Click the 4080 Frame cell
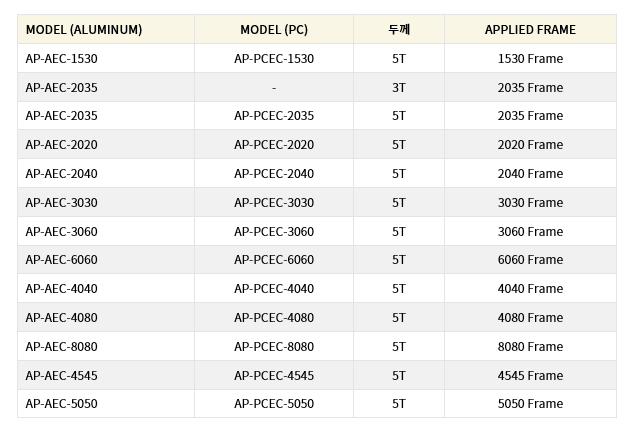 [530, 317]
